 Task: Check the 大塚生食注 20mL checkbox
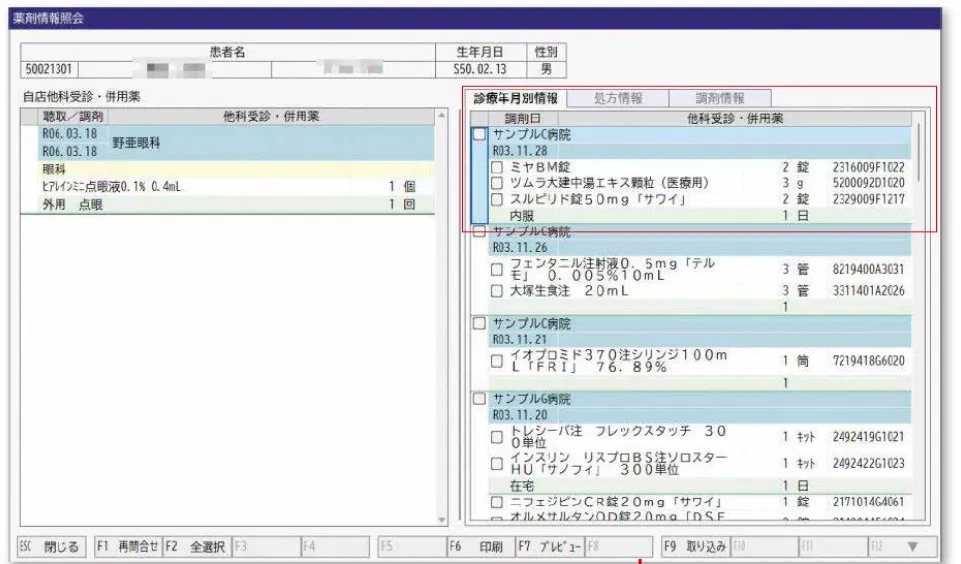click(497, 291)
